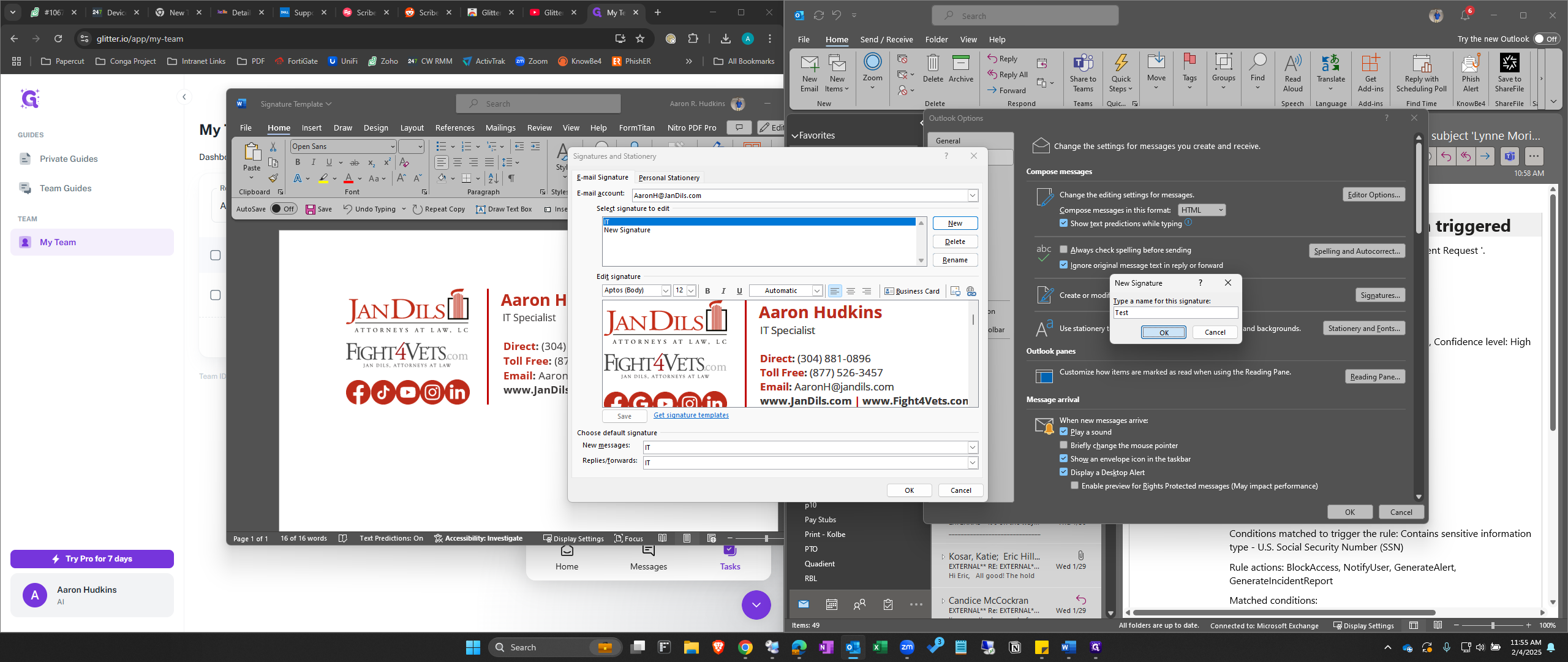Switch to Personal Stationery tab
Screen dimensions: 1568x662
(669, 178)
